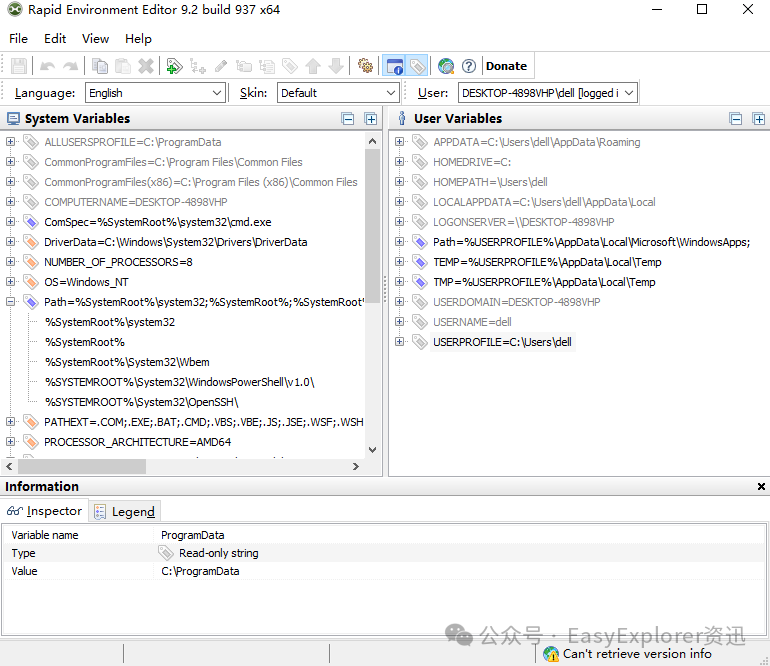
Task: Close the Information panel
Action: tap(761, 486)
